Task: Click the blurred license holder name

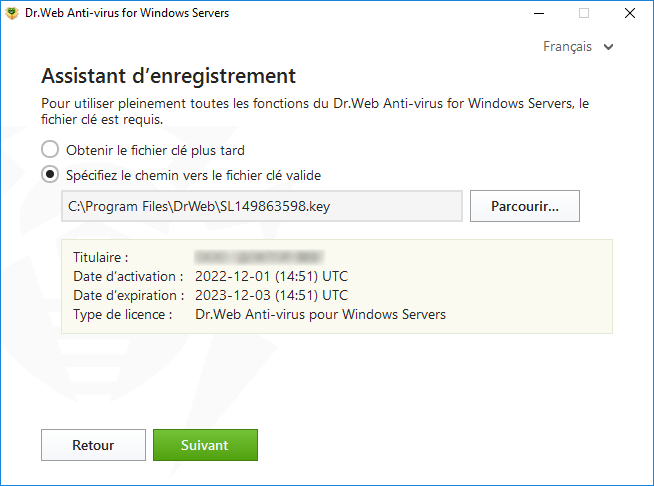Action: click(x=259, y=257)
